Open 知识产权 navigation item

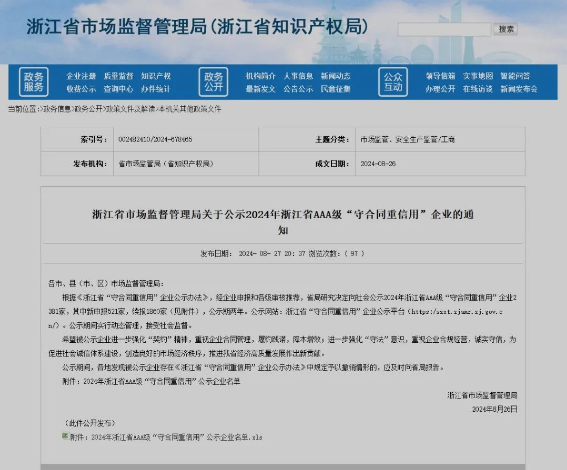[156, 76]
